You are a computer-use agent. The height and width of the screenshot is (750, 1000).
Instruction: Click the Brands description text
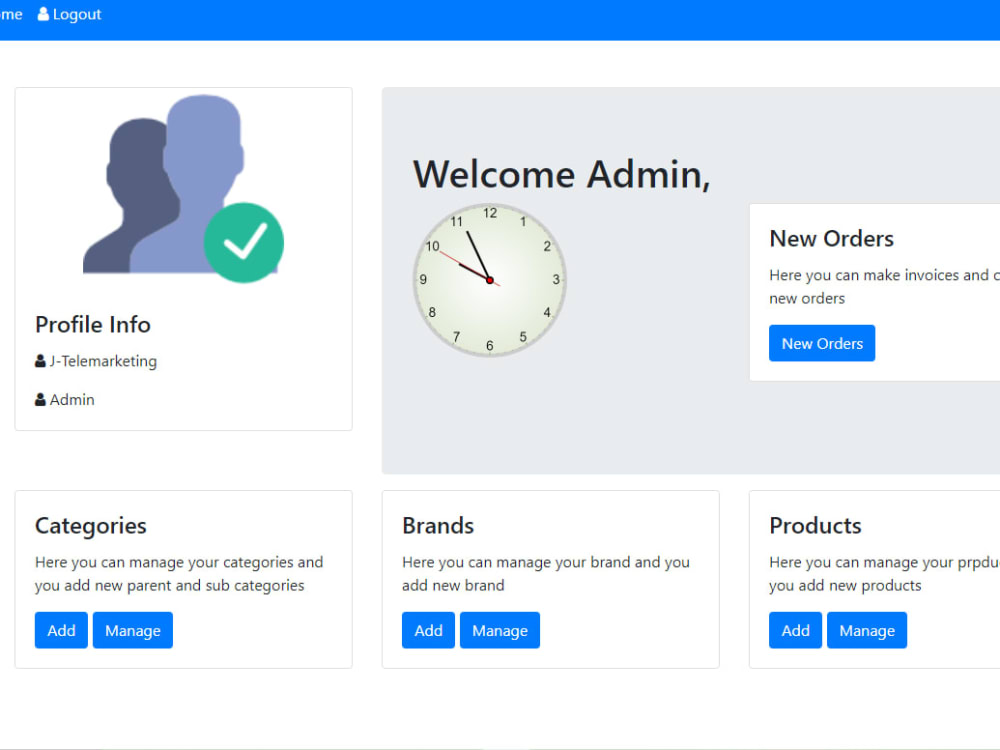coord(546,574)
